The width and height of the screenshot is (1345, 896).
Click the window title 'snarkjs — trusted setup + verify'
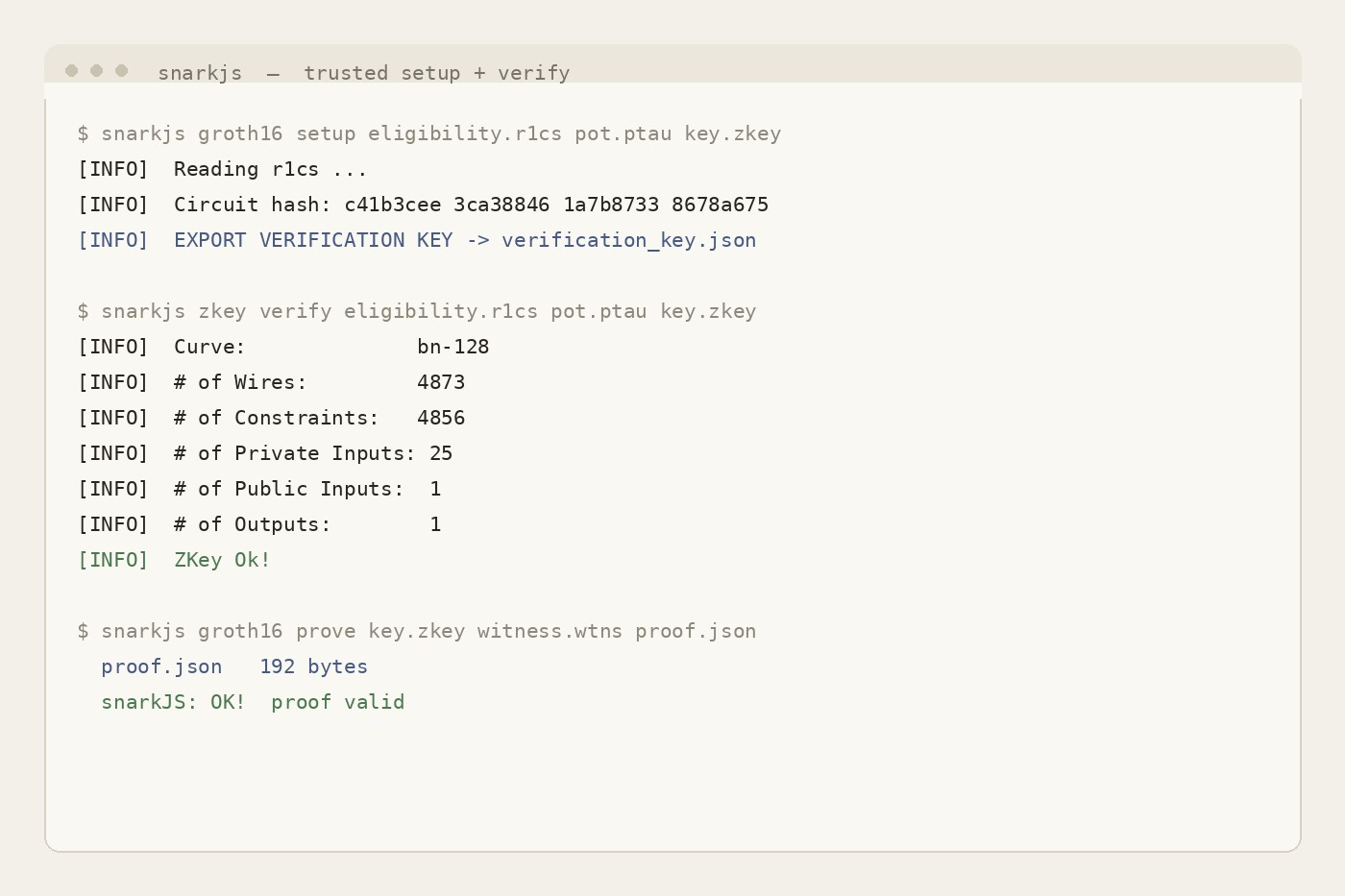pyautogui.click(x=364, y=73)
